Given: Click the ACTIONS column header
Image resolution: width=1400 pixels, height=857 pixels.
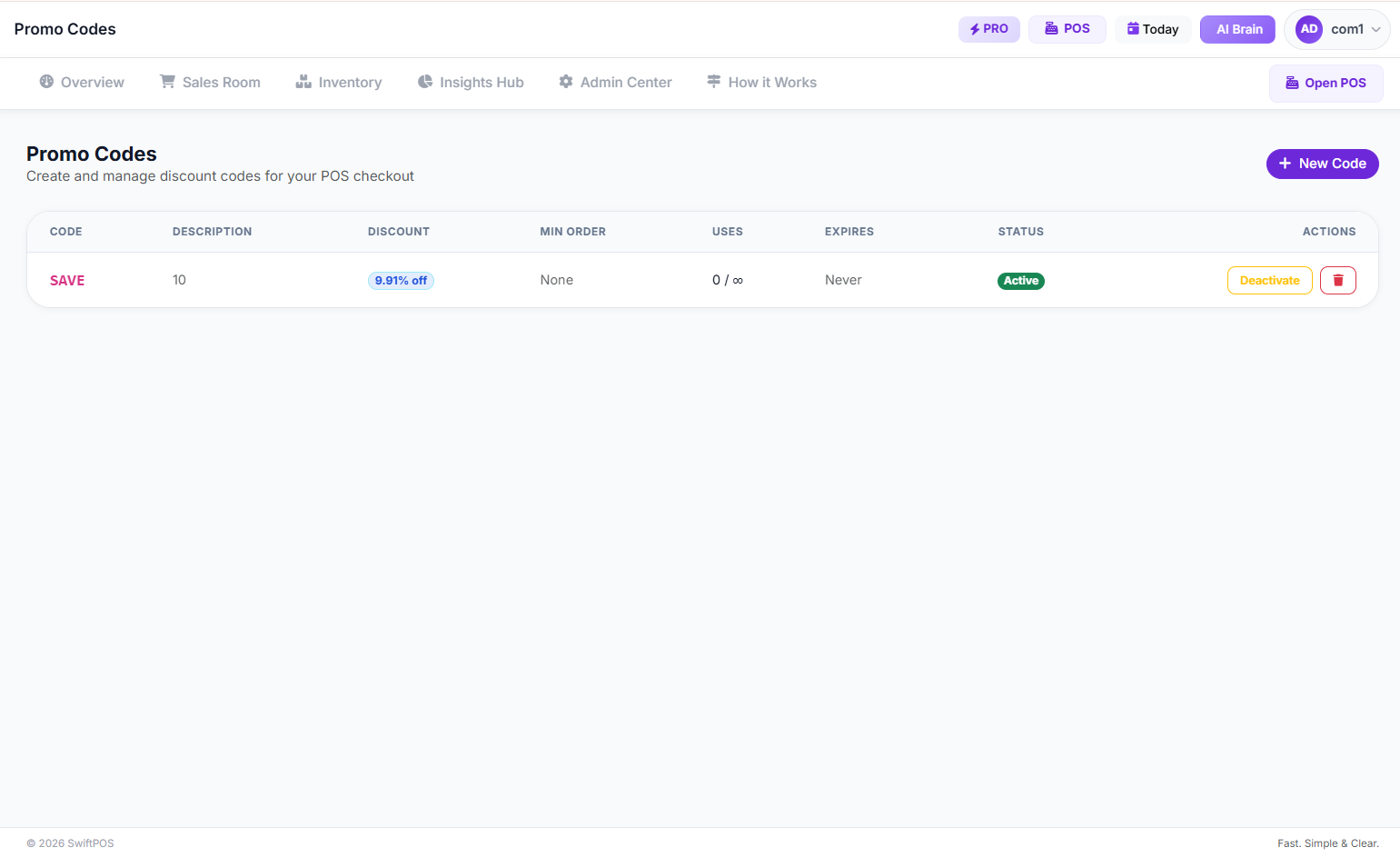Looking at the screenshot, I should pos(1329,232).
